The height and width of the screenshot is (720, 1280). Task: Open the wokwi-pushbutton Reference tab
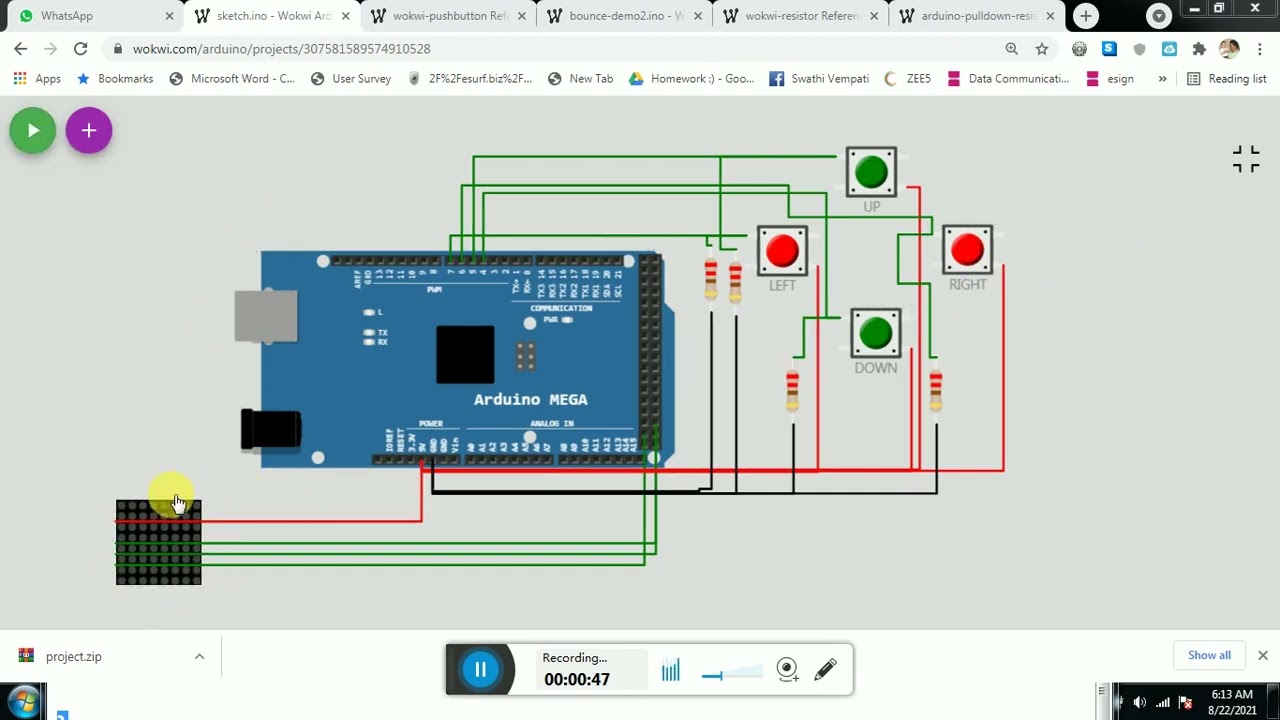(x=448, y=16)
